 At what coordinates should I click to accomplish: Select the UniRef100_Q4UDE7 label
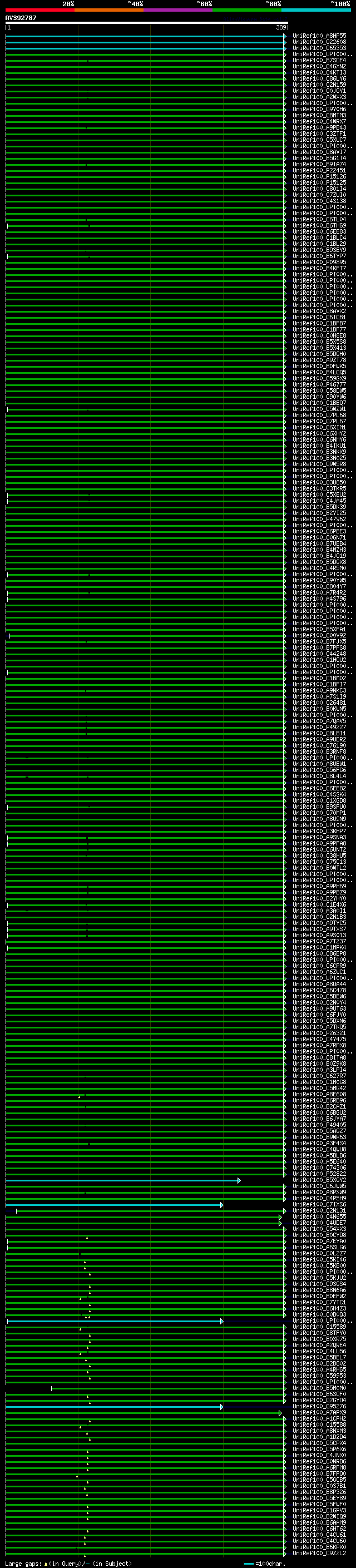click(319, 1223)
